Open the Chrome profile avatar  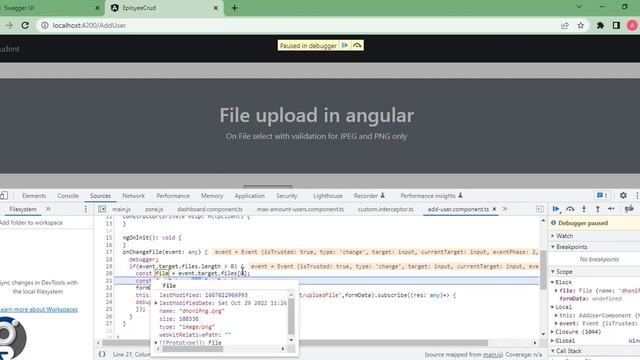(x=632, y=25)
